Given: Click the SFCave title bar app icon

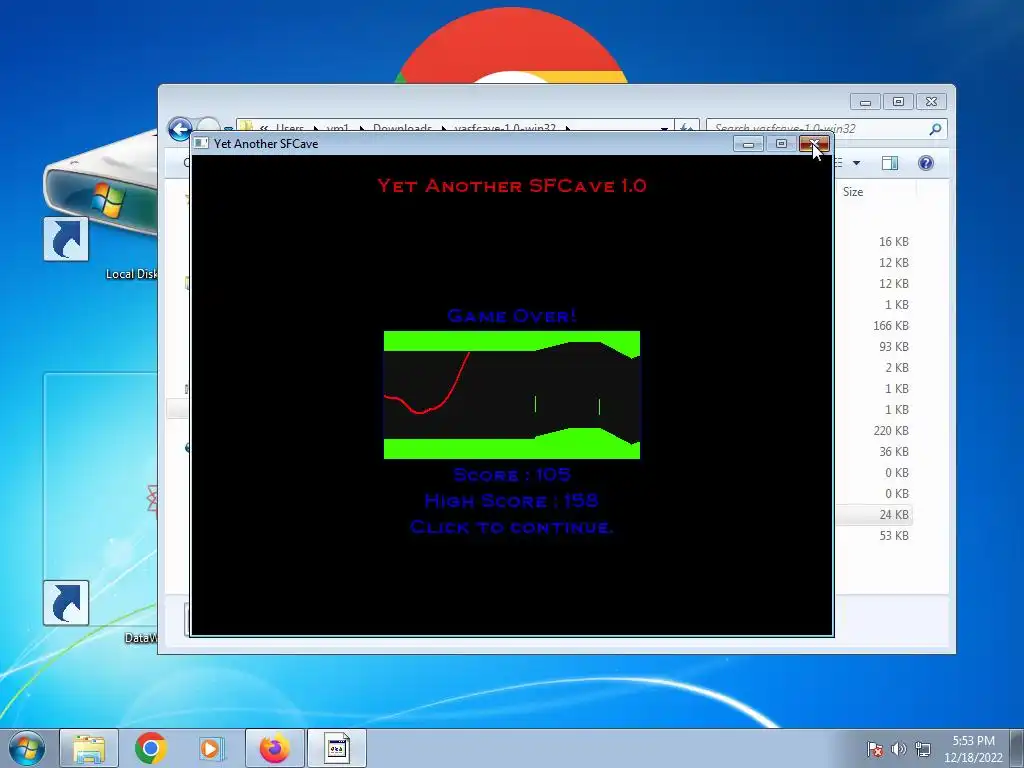Looking at the screenshot, I should [x=202, y=143].
